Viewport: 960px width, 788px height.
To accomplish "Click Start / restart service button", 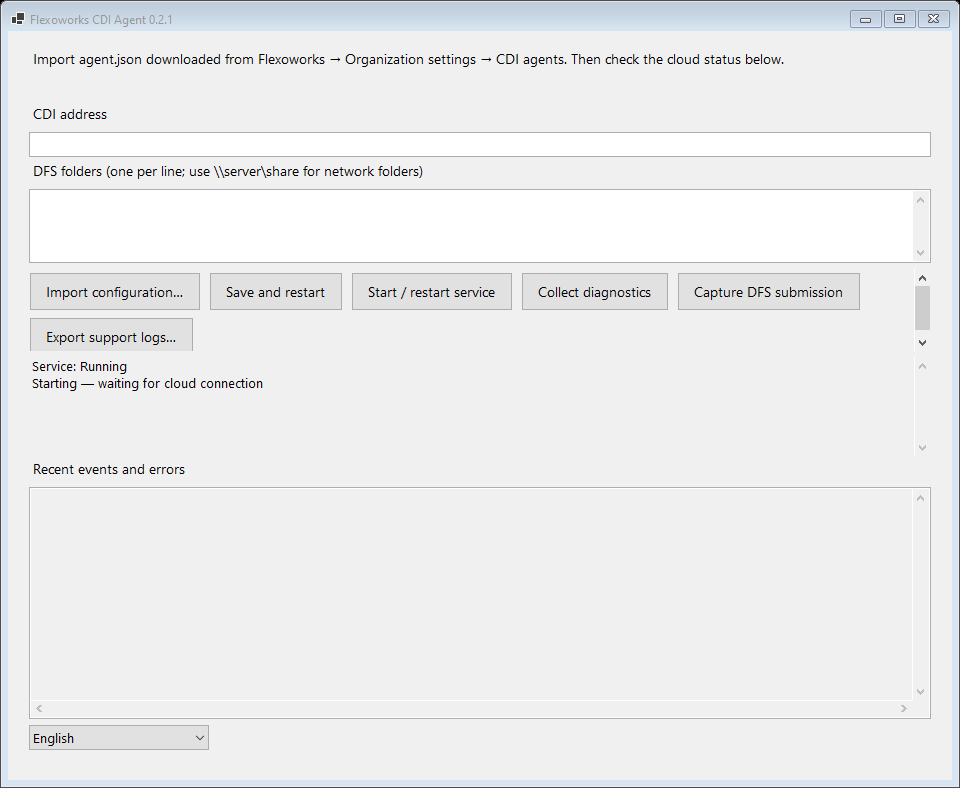I will click(432, 292).
